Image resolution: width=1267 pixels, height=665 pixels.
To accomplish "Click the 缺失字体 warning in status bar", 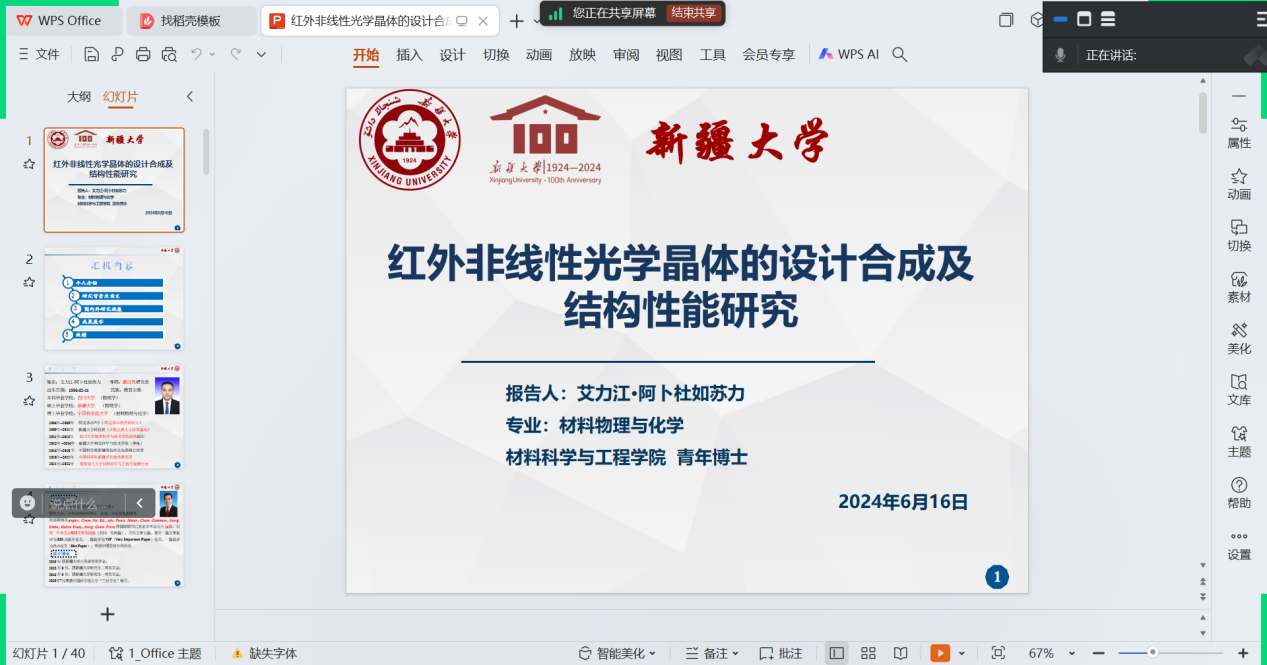I will [265, 653].
